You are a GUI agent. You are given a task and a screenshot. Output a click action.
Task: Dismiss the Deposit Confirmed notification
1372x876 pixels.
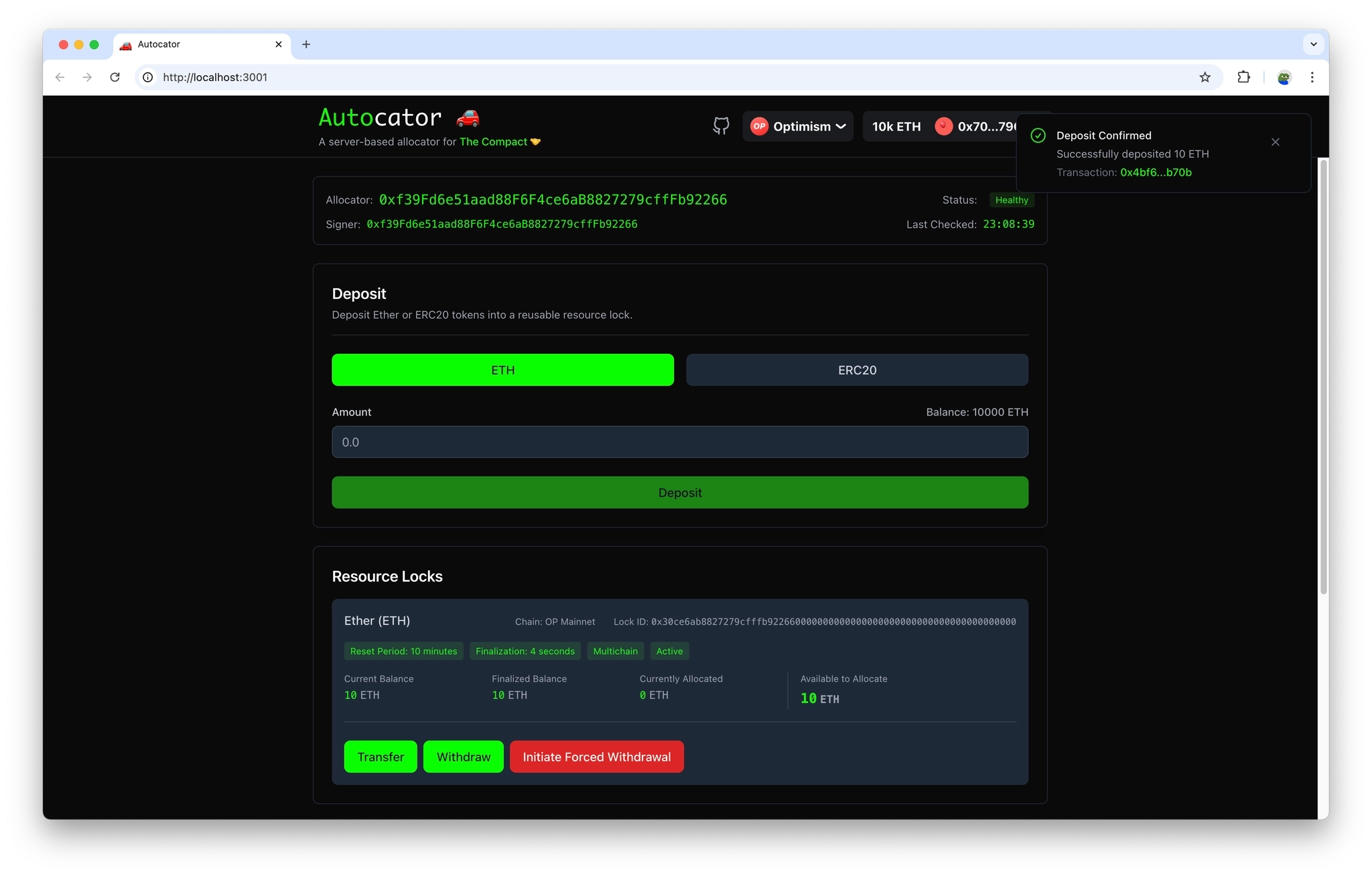[x=1275, y=142]
